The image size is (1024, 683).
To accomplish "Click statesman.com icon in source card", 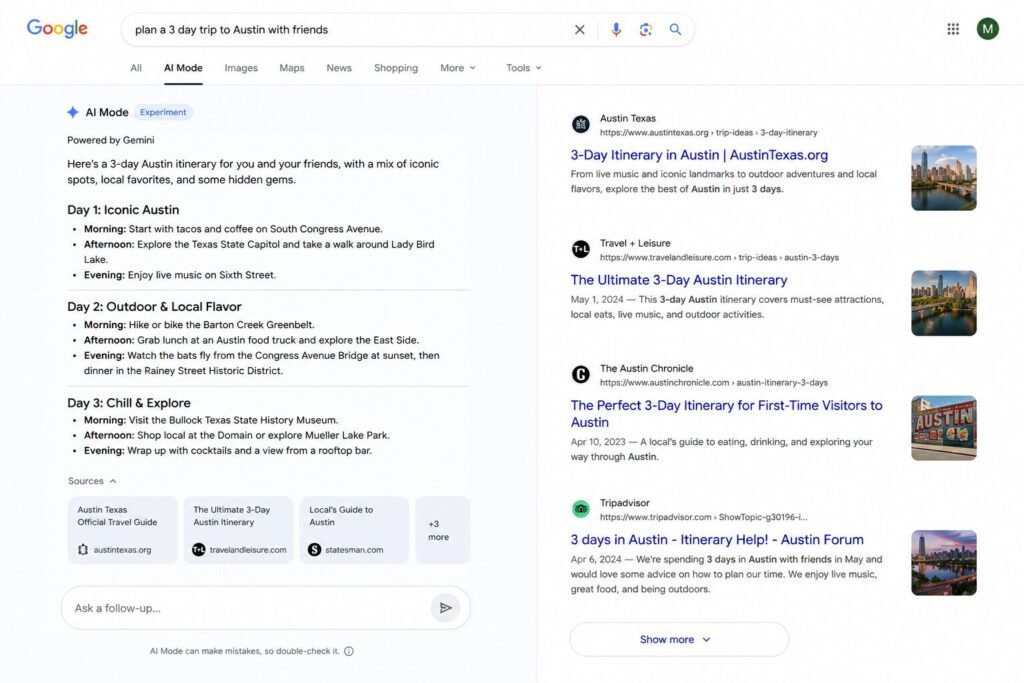I will (x=314, y=550).
